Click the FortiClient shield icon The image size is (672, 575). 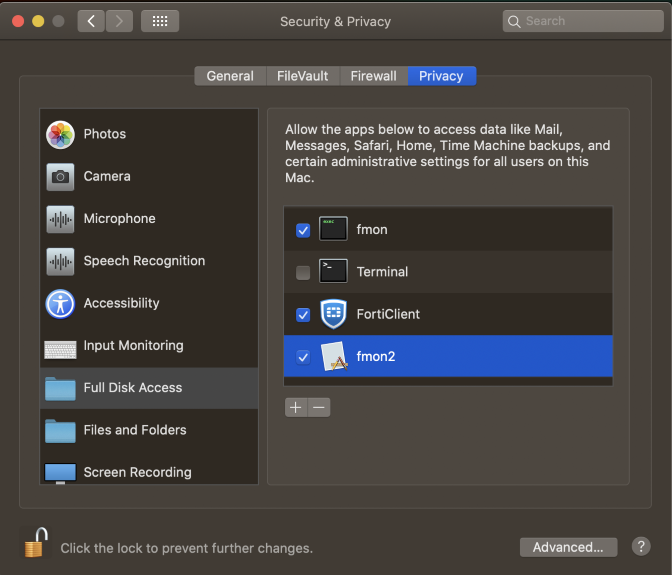point(333,314)
